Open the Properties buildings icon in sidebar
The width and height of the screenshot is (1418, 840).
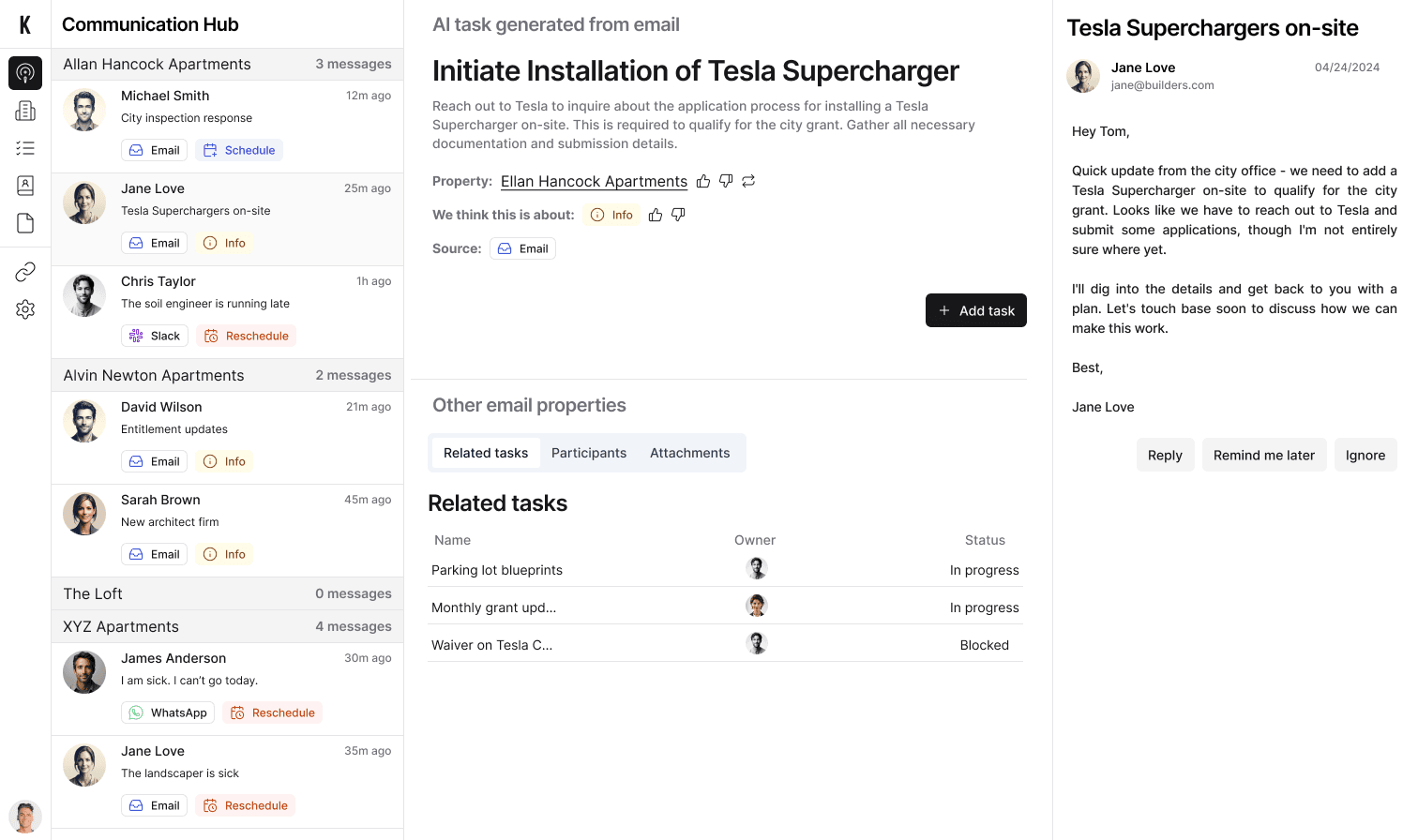click(x=25, y=111)
